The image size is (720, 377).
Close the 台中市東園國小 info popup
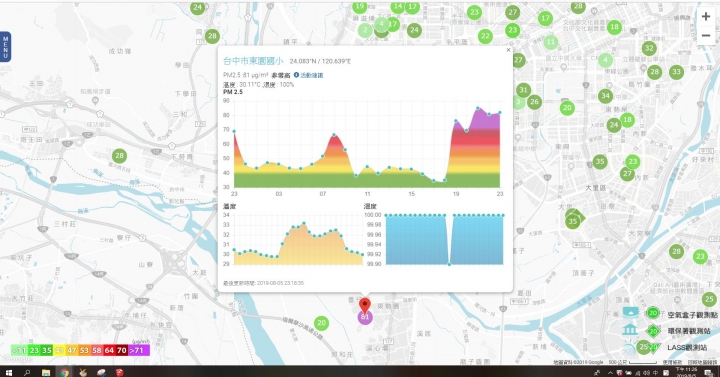pos(508,50)
